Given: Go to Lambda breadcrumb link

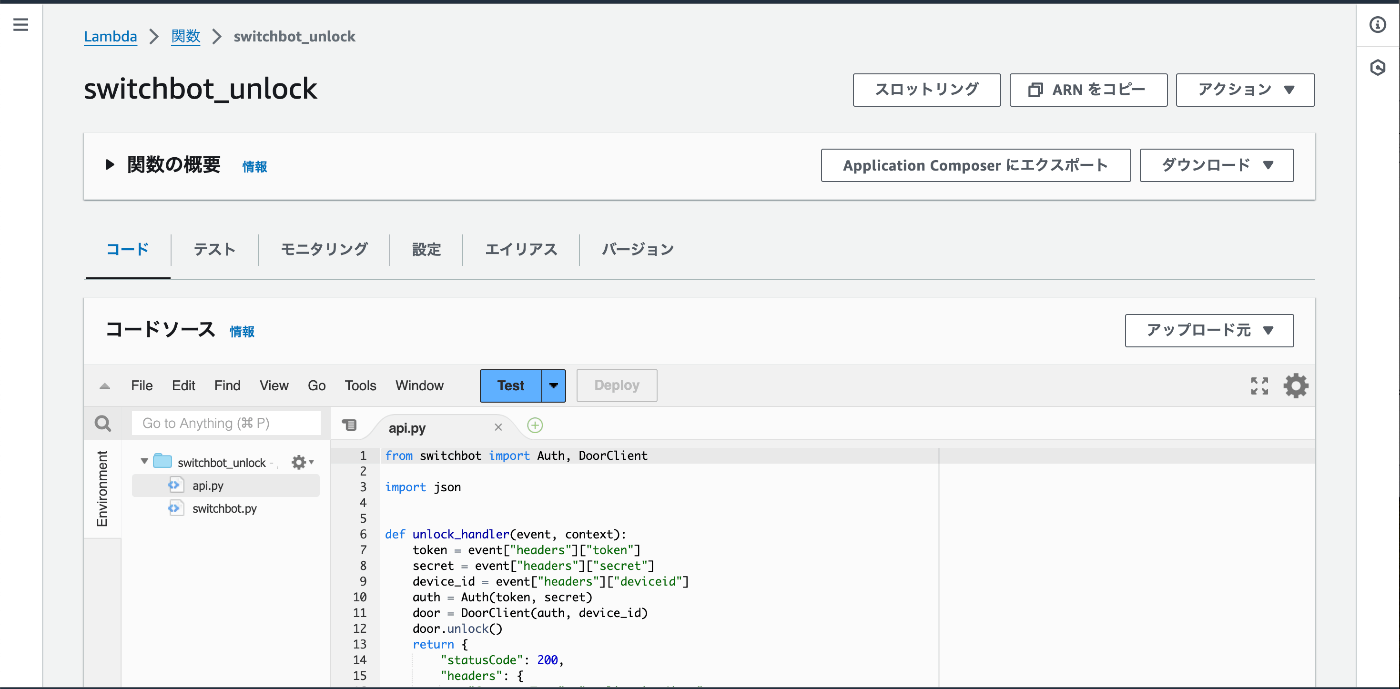Looking at the screenshot, I should tap(110, 37).
